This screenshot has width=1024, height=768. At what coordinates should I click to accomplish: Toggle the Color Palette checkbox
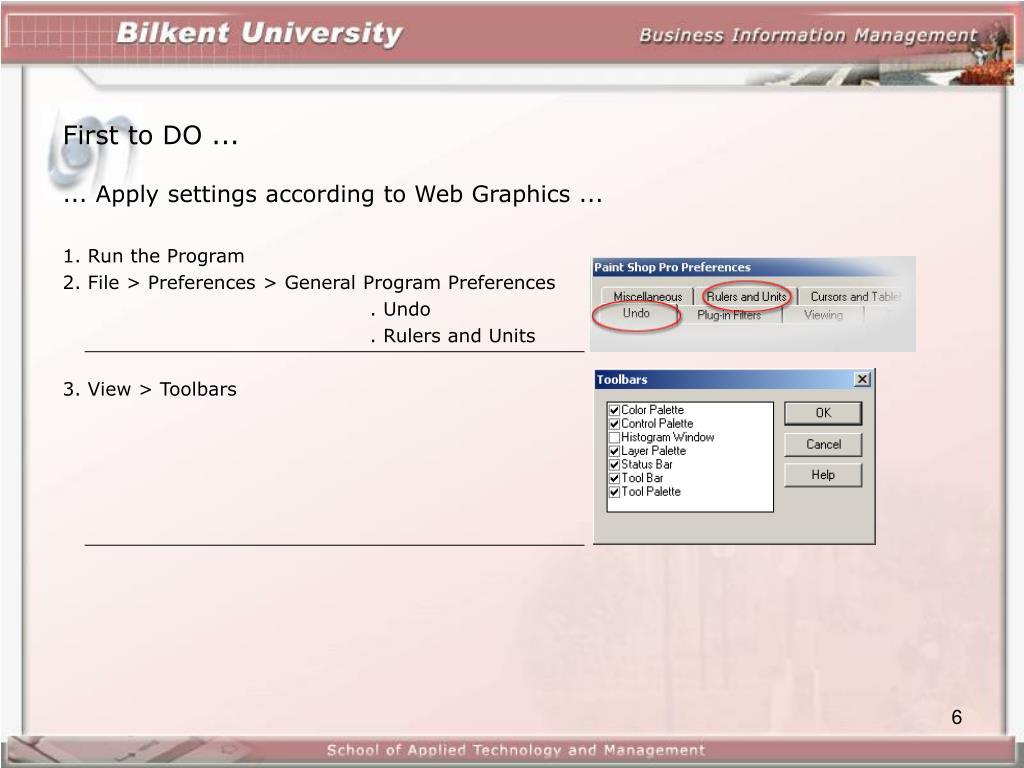[x=614, y=410]
